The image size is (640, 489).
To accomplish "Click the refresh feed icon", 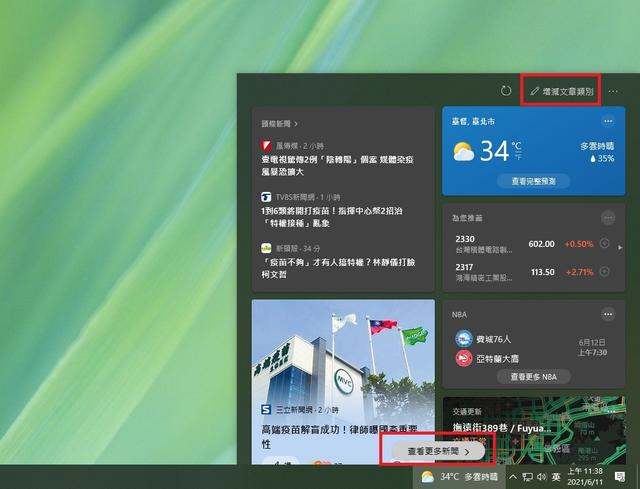I will tap(506, 91).
